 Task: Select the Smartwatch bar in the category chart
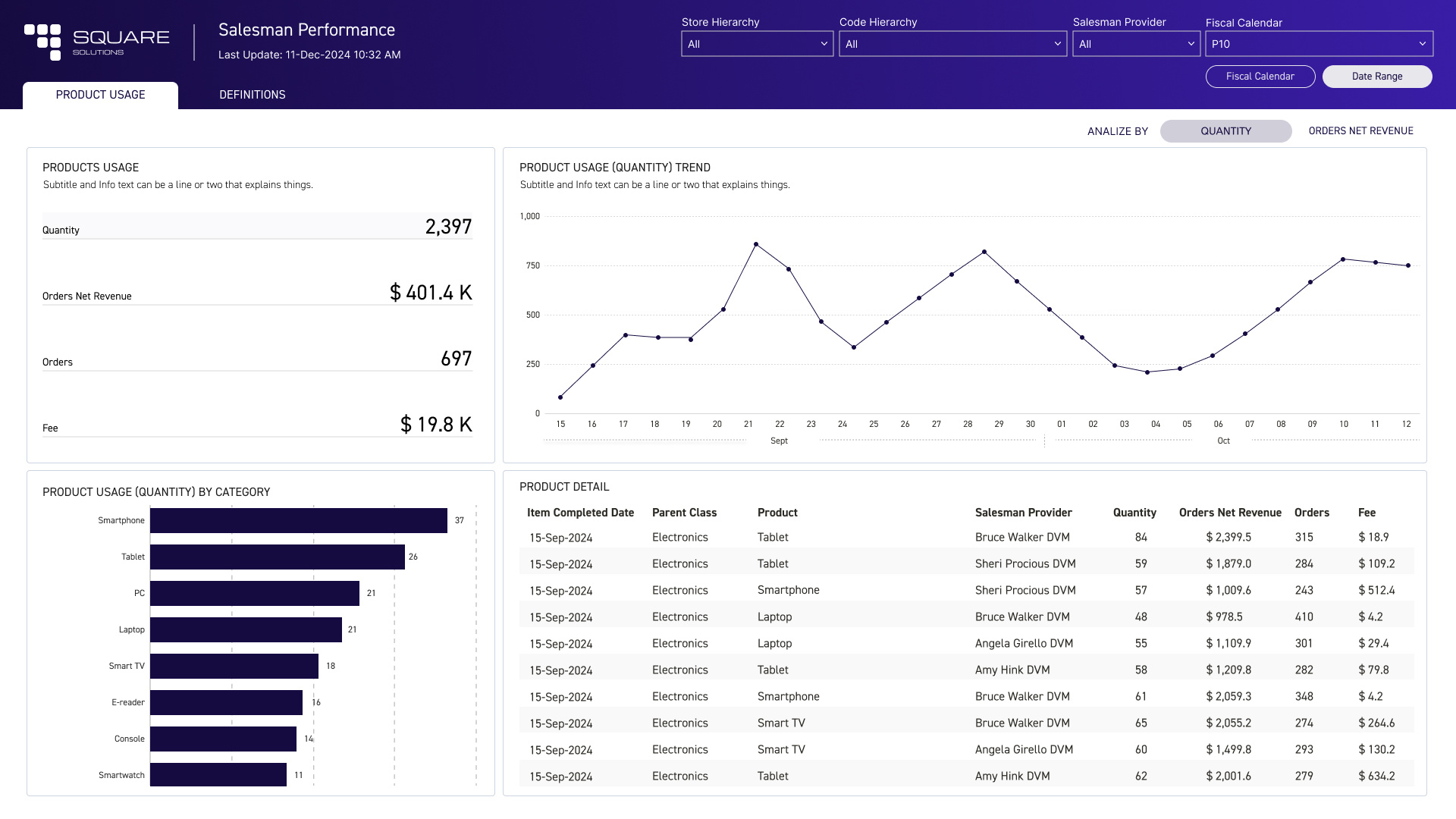(216, 775)
